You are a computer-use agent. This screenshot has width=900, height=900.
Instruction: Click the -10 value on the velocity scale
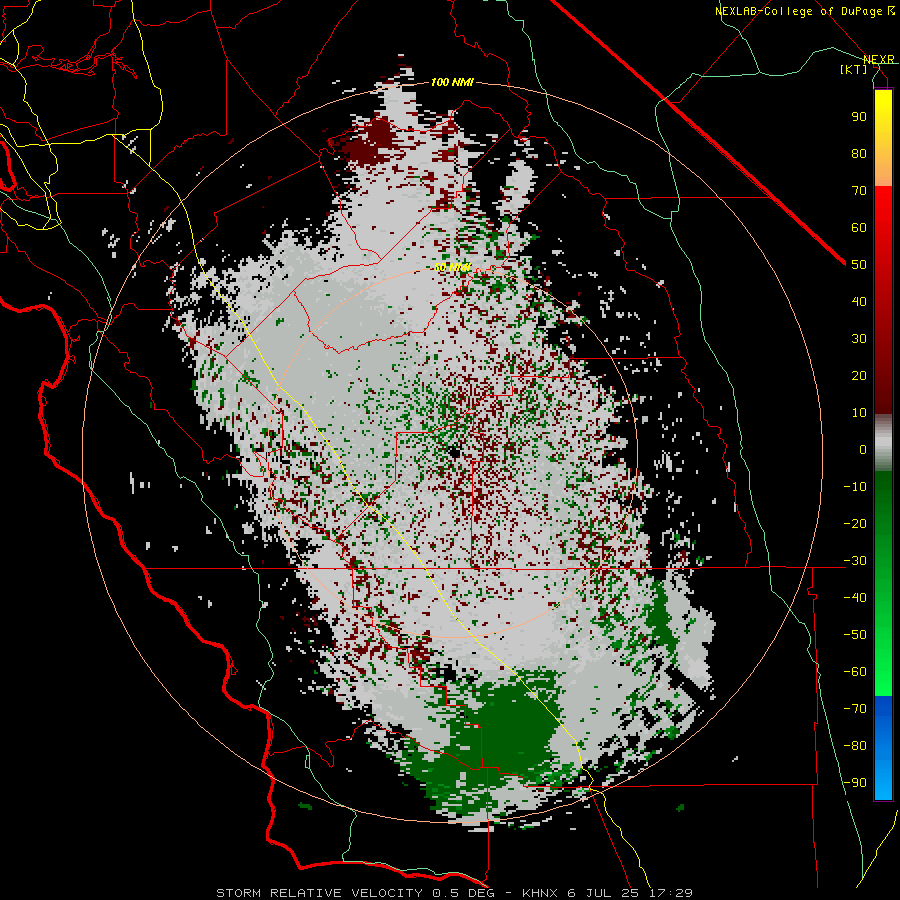[x=855, y=487]
